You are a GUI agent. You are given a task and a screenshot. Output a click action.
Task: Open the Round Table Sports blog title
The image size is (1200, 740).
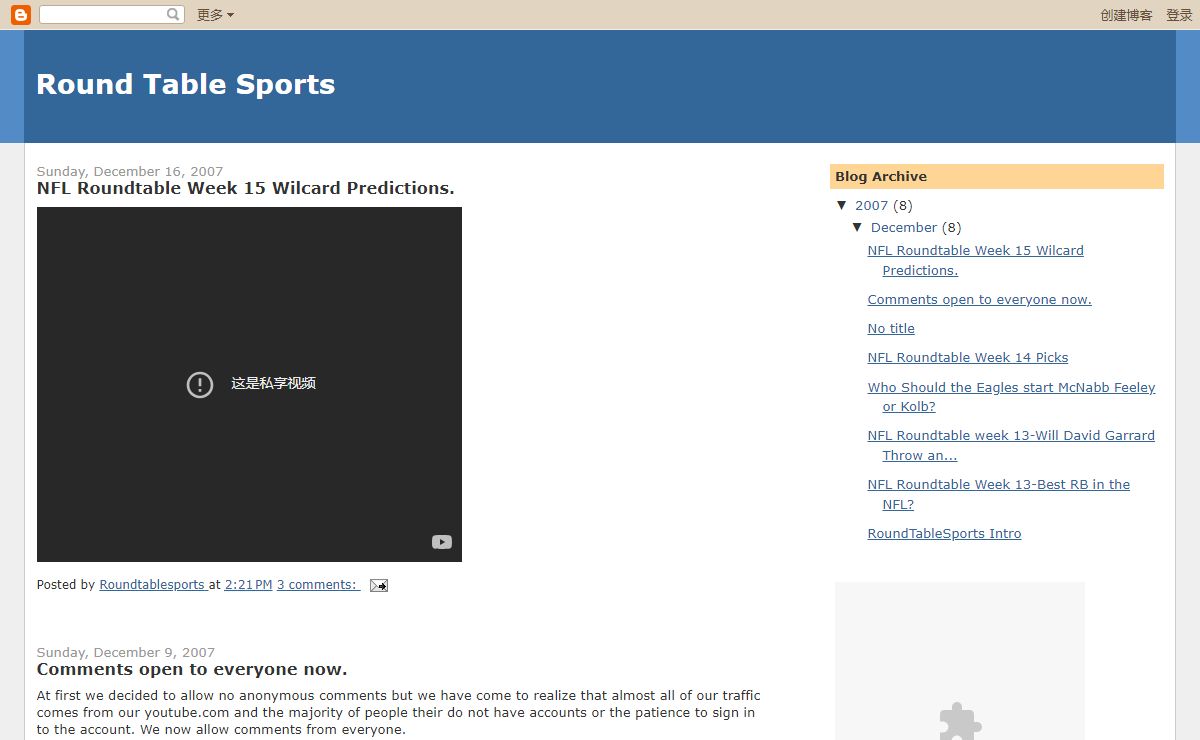(186, 84)
